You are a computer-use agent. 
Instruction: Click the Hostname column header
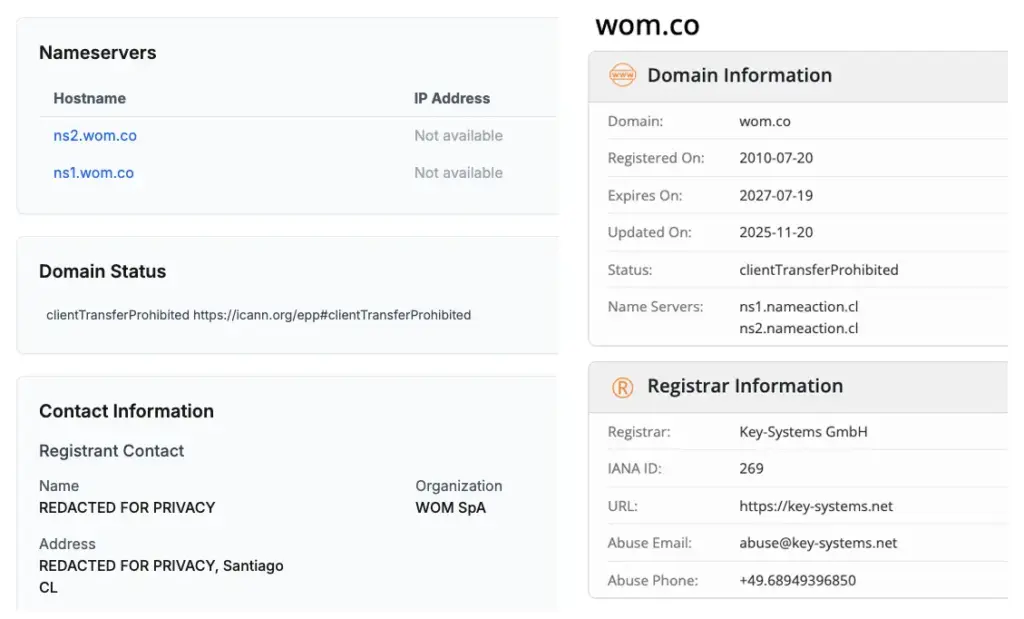pos(89,98)
